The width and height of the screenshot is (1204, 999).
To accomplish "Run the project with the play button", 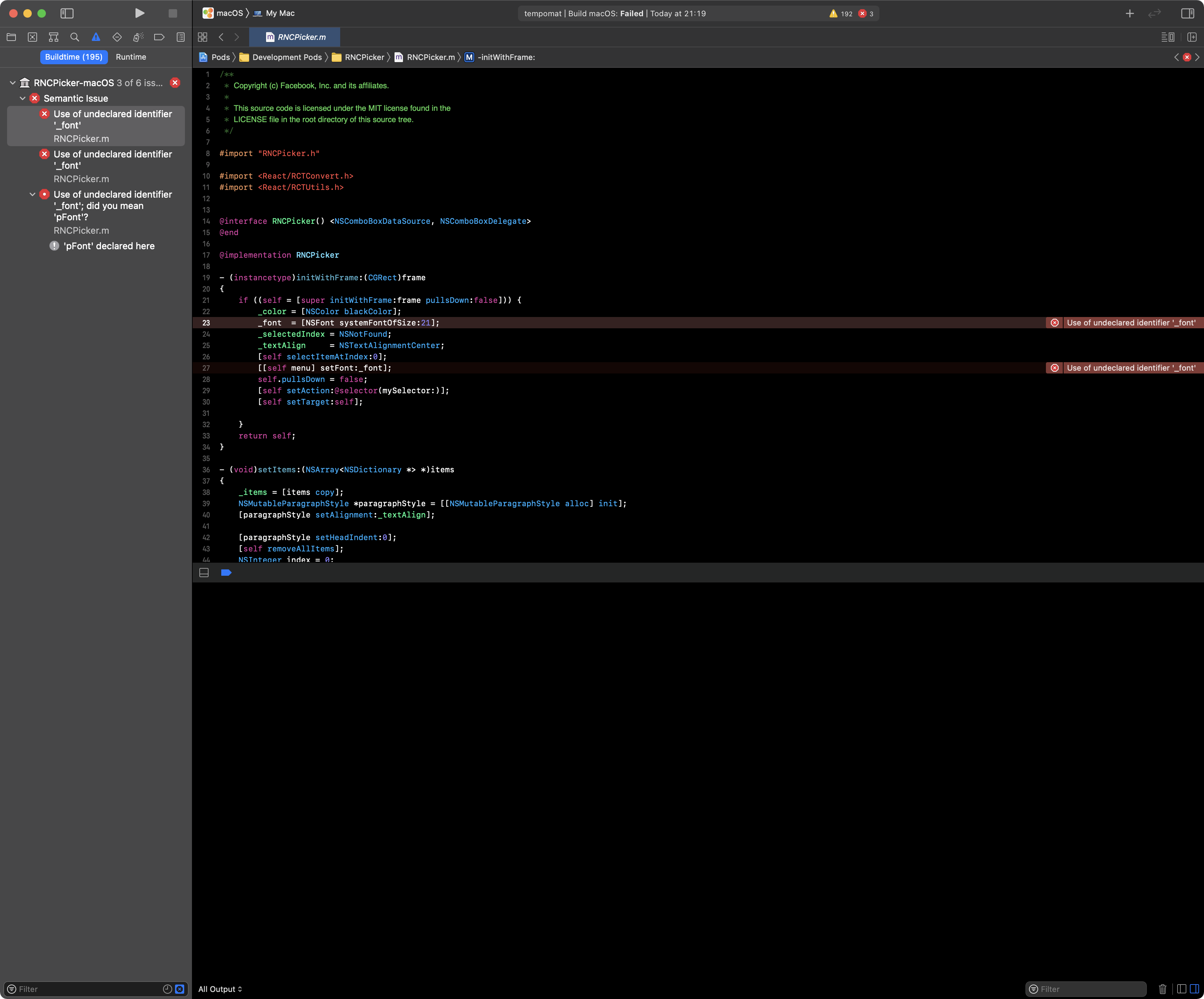I will tap(139, 13).
